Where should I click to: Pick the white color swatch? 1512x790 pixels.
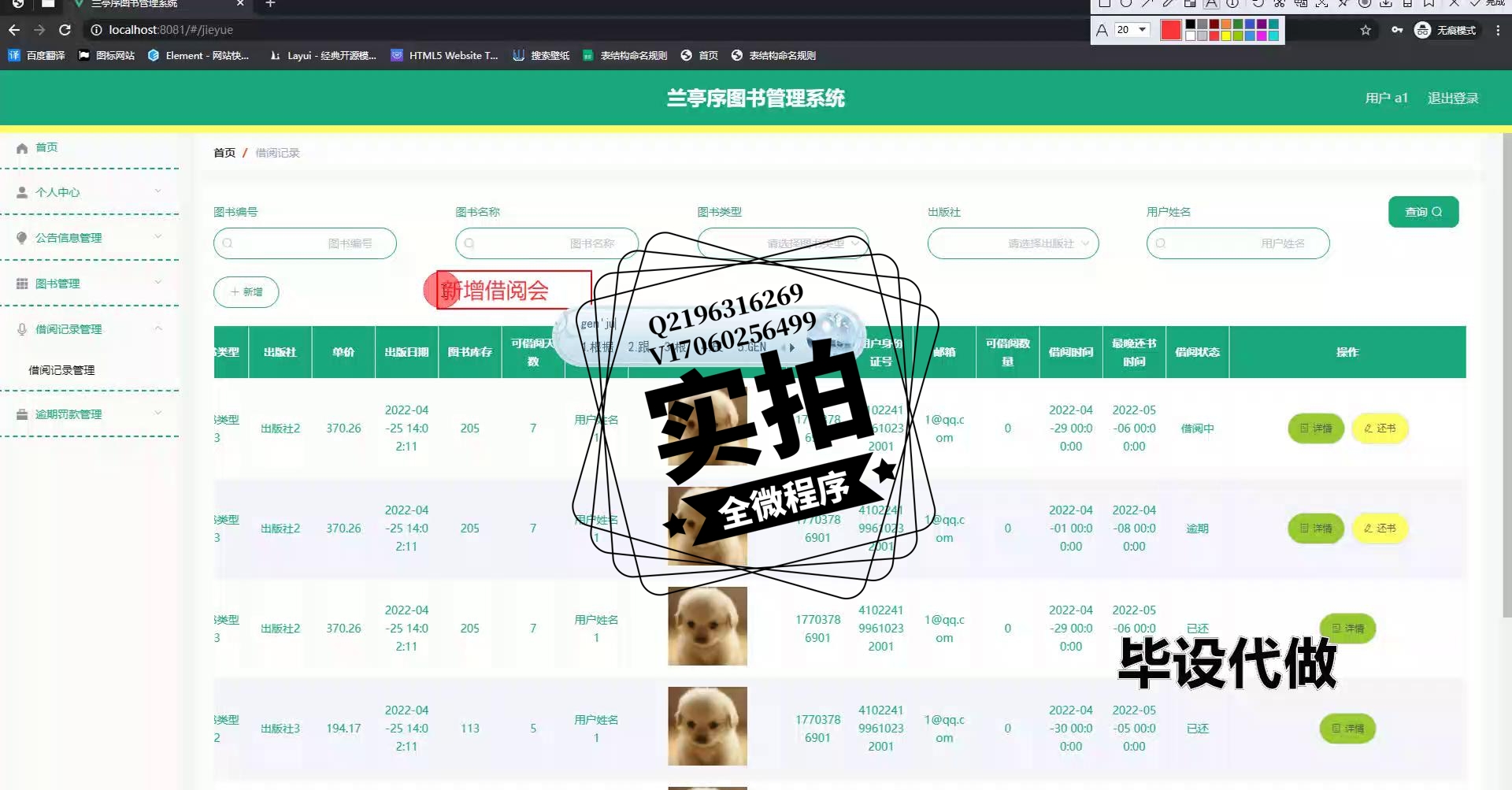pos(1190,35)
